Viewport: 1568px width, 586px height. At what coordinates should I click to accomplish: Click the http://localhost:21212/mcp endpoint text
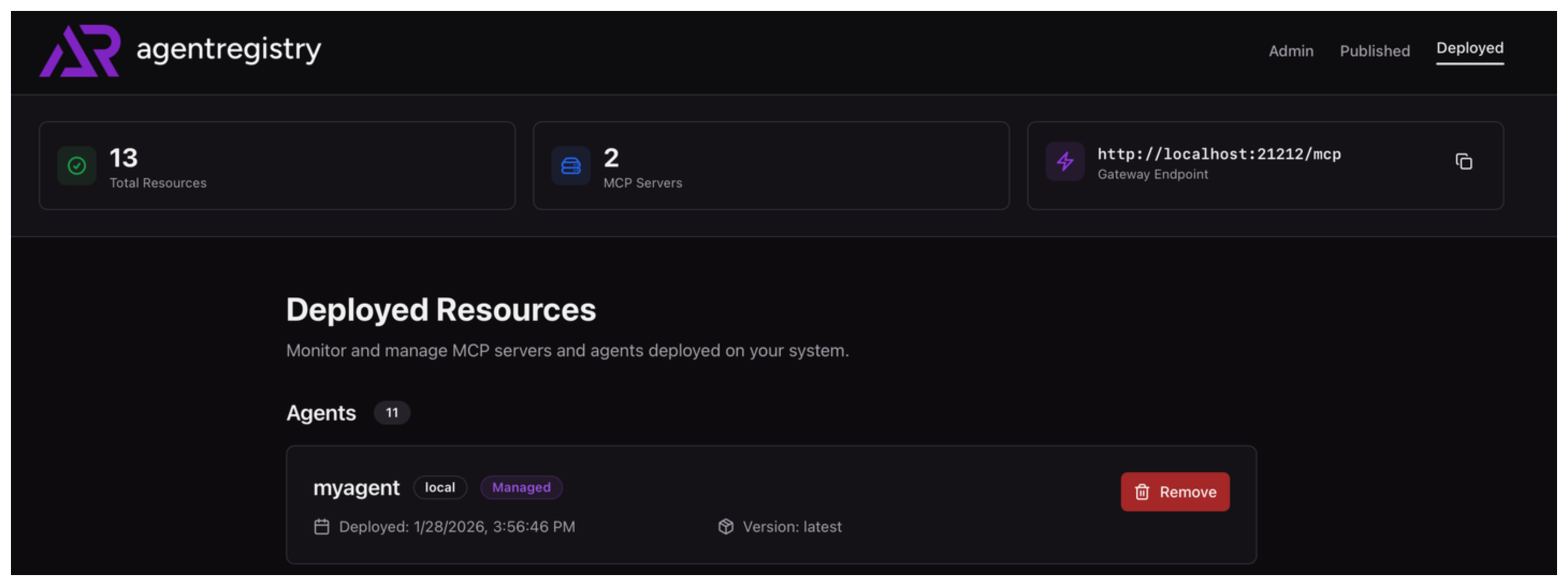(1218, 154)
